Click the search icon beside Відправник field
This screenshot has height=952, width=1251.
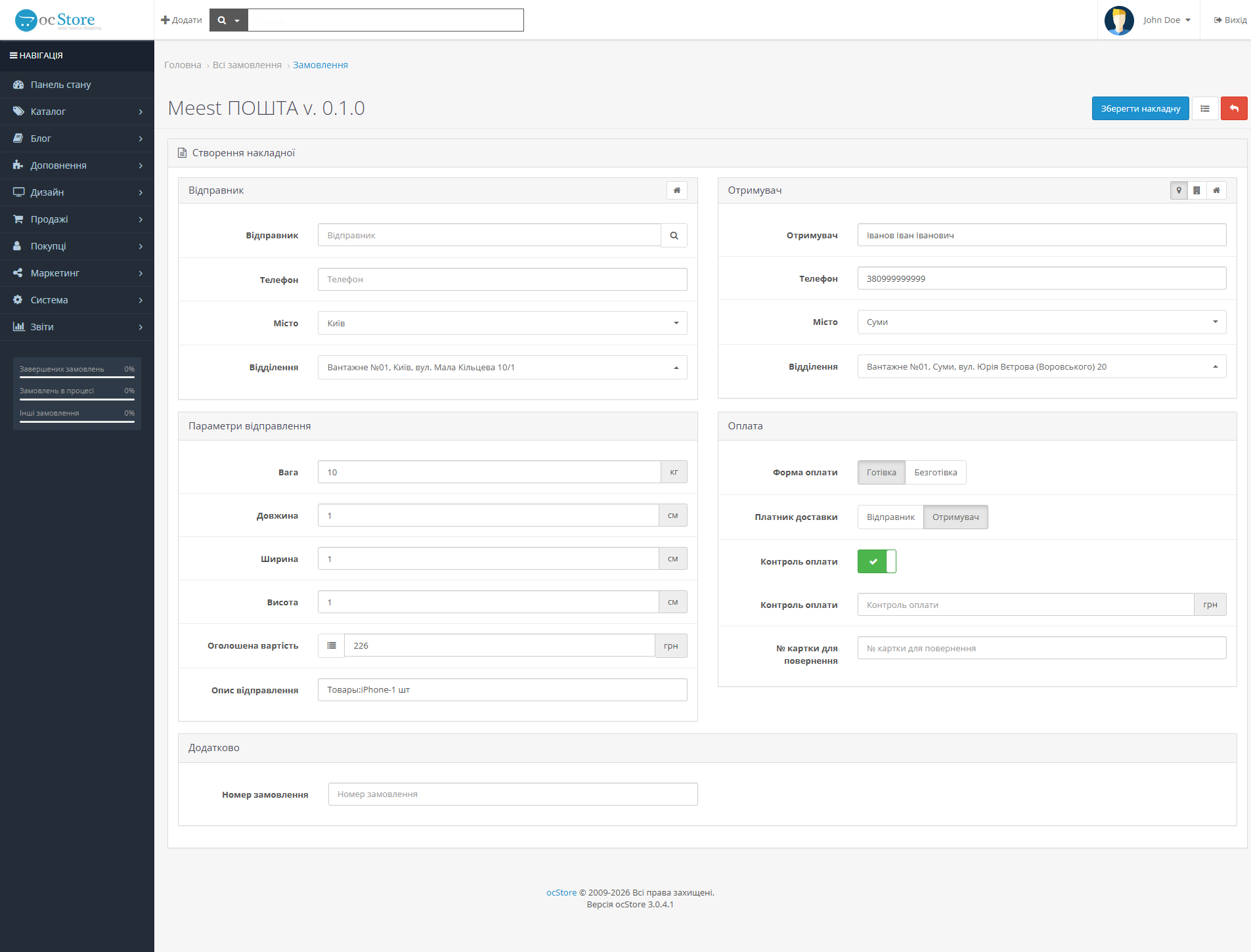tap(674, 236)
